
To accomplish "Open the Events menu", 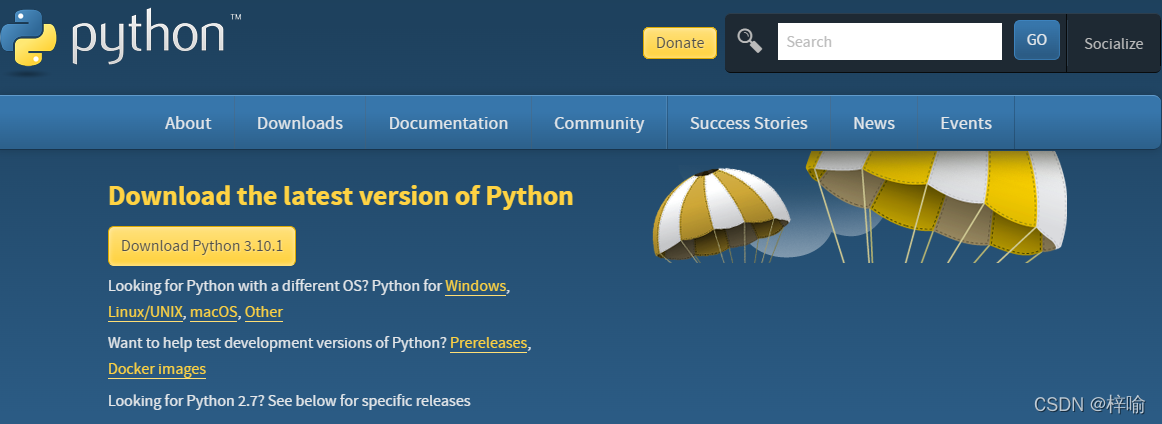I will tap(966, 123).
